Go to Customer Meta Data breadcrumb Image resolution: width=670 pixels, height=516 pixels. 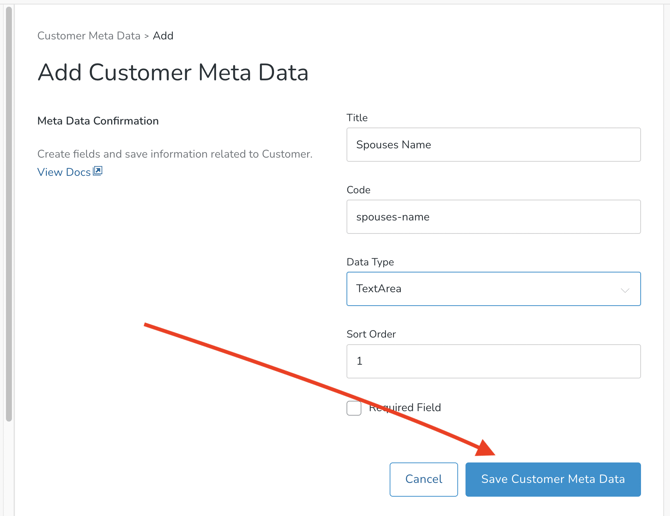(x=89, y=36)
